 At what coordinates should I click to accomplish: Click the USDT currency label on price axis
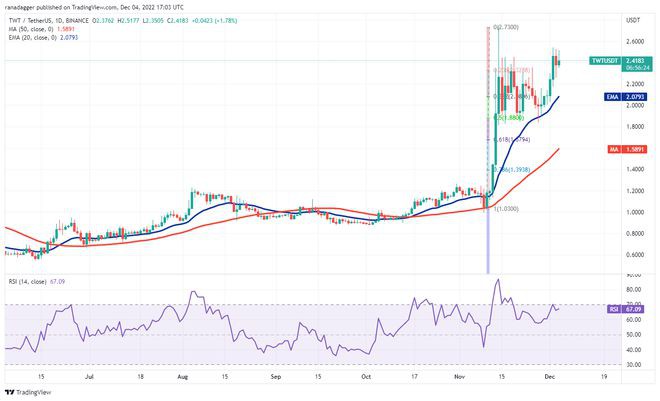631,20
